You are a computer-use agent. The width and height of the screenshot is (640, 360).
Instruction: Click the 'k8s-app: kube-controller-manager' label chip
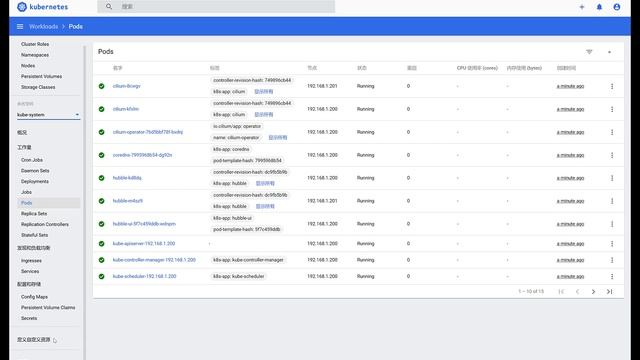click(x=248, y=260)
